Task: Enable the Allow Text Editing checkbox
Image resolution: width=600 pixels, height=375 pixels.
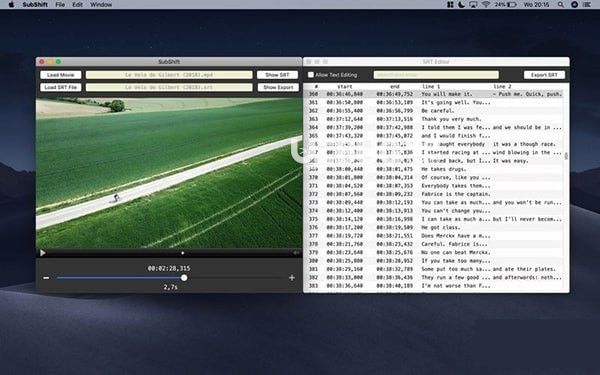Action: click(x=311, y=75)
